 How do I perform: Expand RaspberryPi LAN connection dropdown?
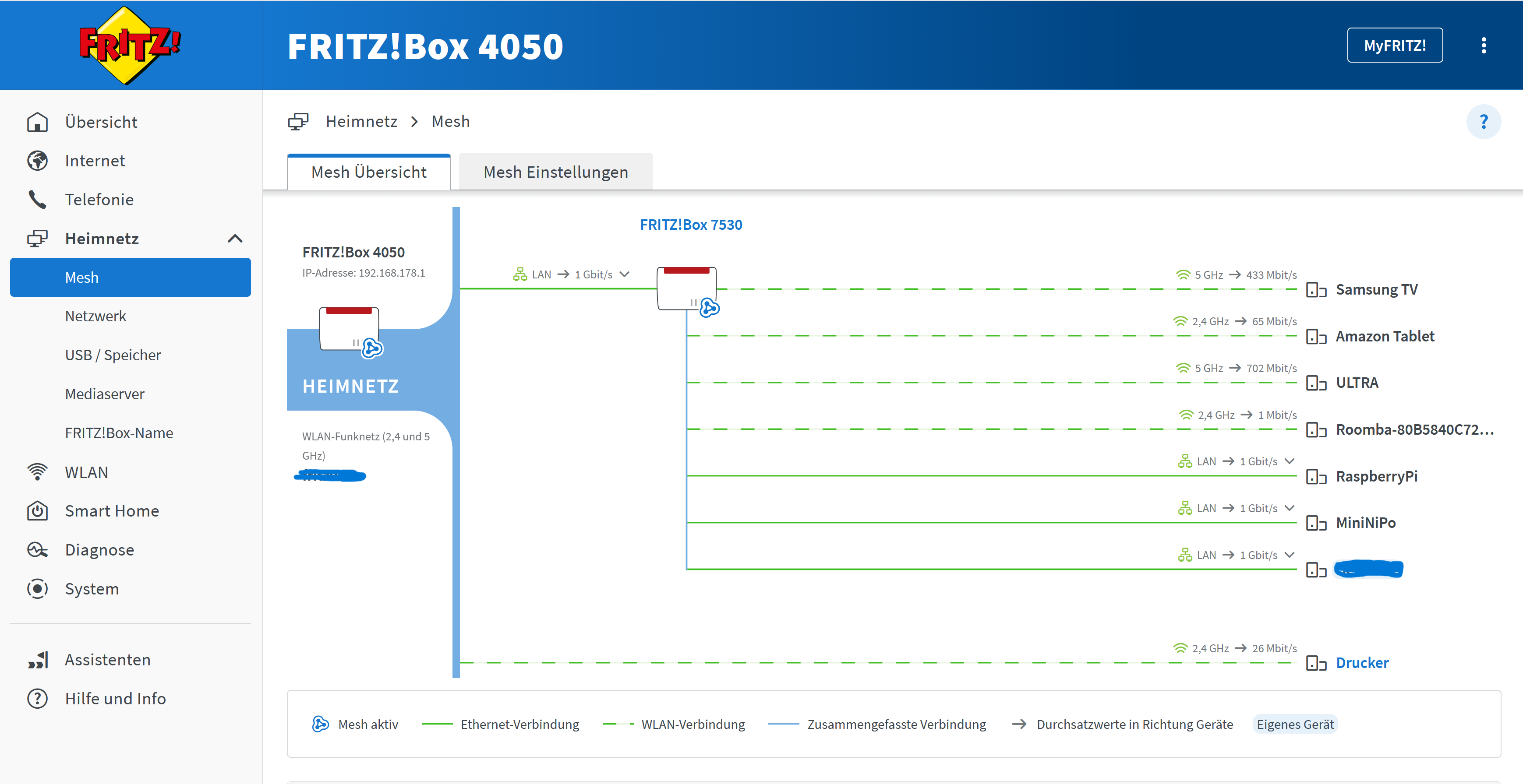coord(1290,461)
